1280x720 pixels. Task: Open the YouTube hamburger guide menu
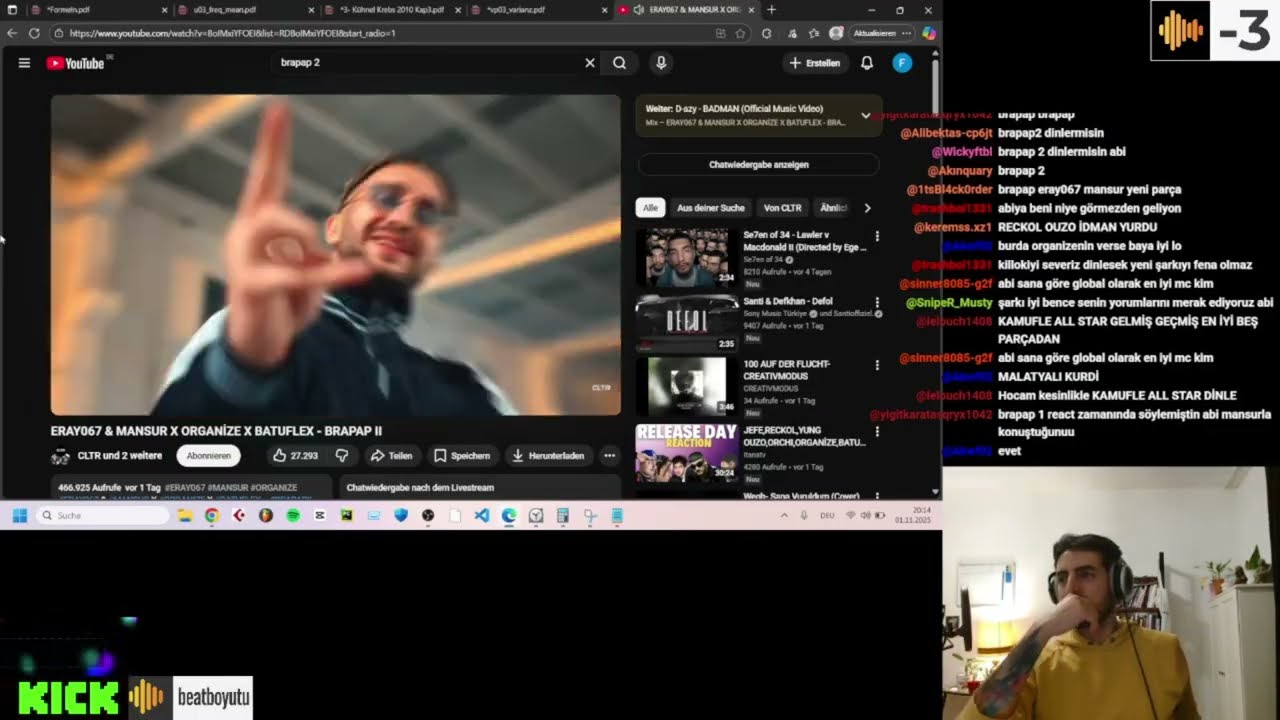coord(24,63)
